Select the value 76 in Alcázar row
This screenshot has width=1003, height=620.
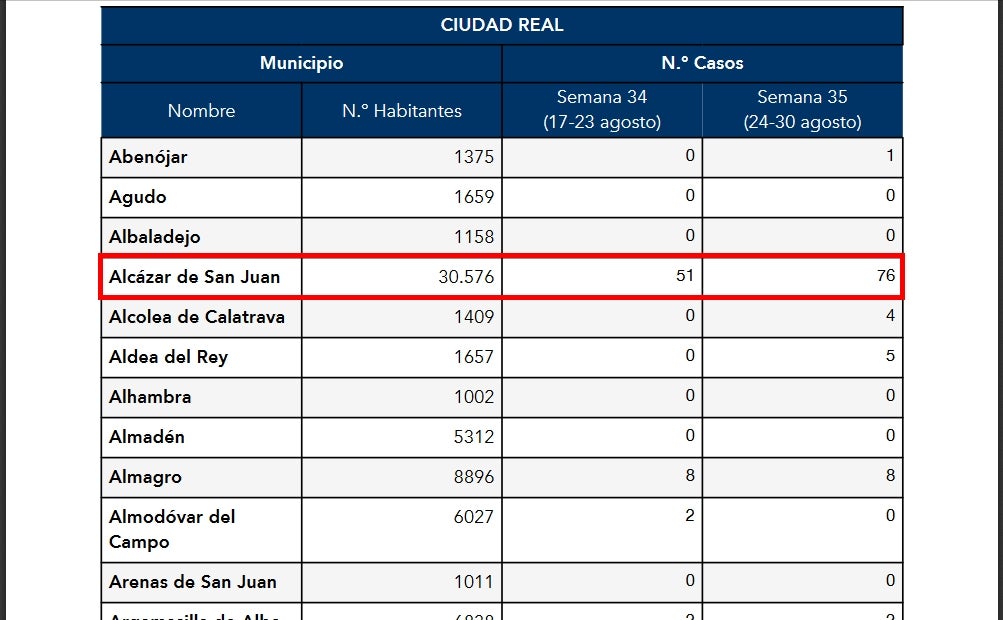(884, 276)
